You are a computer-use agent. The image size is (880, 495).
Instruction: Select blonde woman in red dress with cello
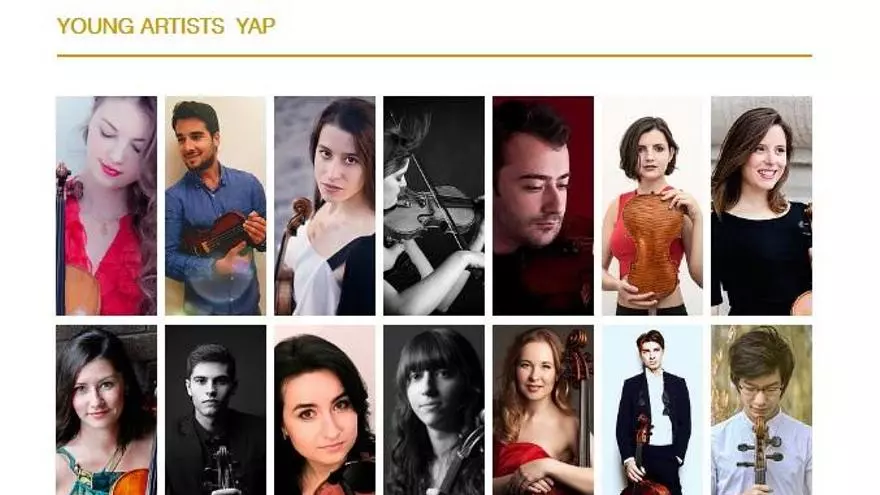point(543,410)
